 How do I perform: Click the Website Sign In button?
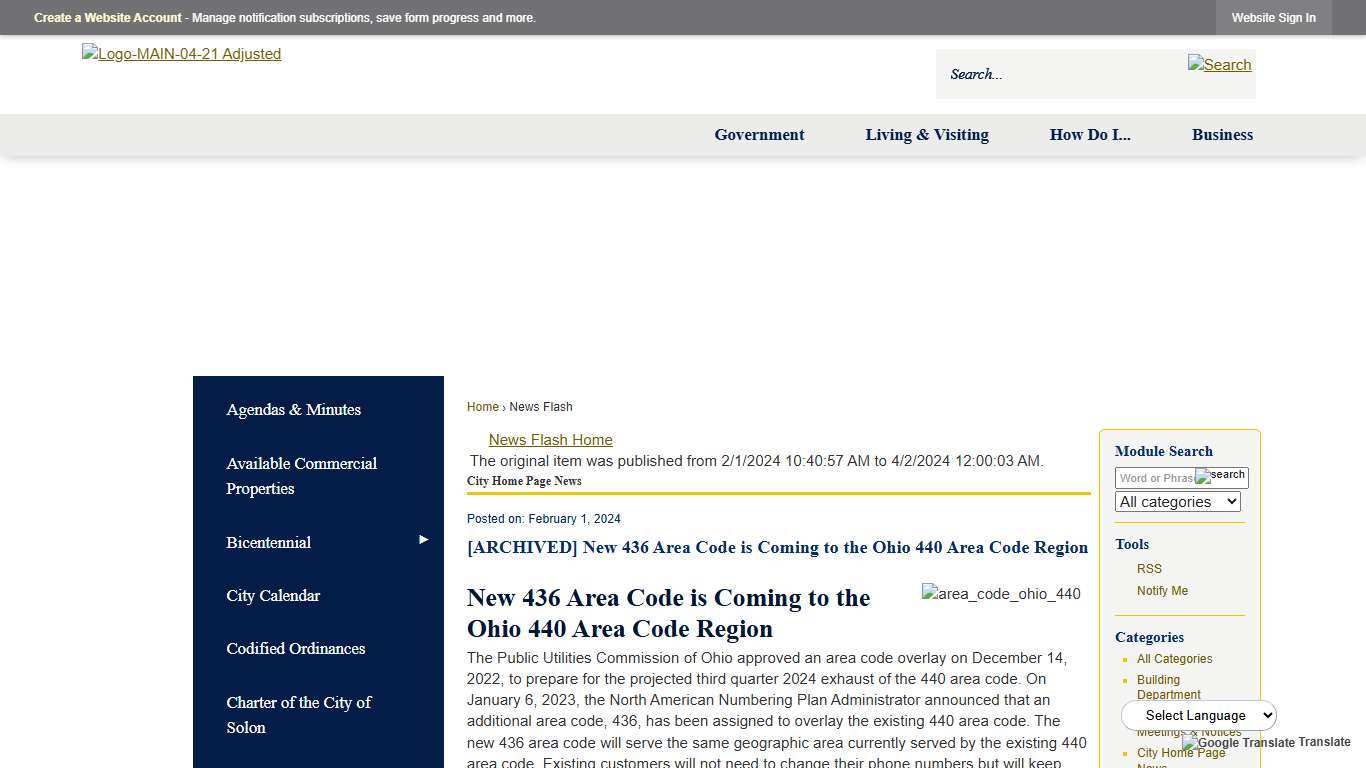pos(1273,17)
